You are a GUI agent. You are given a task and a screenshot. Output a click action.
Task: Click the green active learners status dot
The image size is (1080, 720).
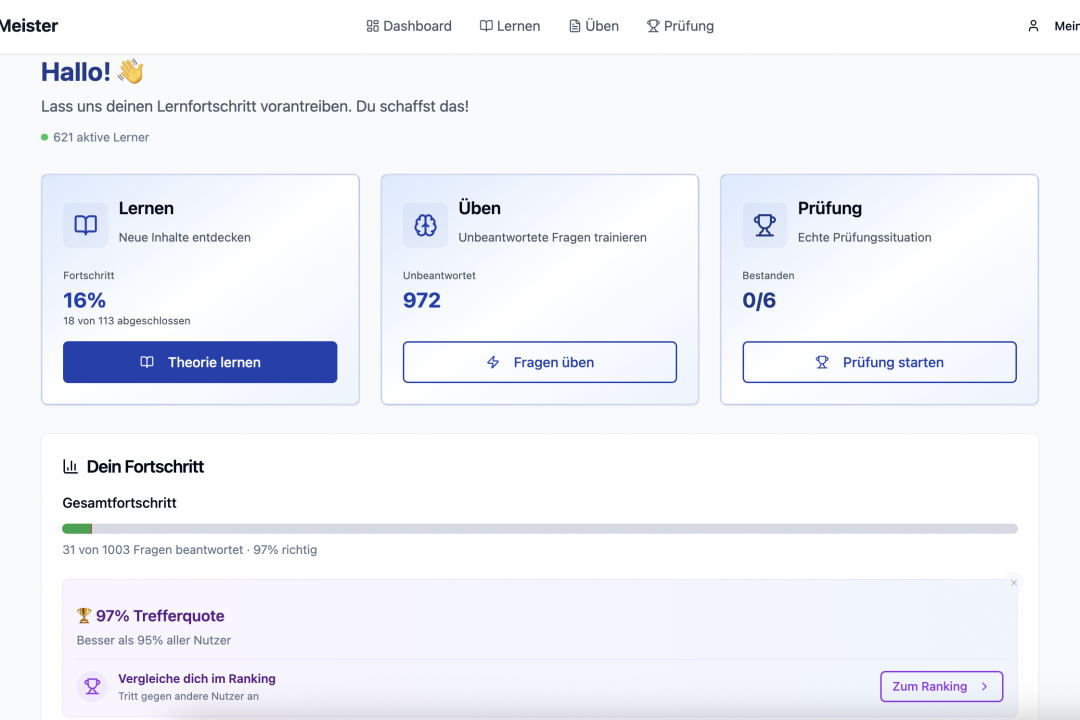pyautogui.click(x=45, y=137)
